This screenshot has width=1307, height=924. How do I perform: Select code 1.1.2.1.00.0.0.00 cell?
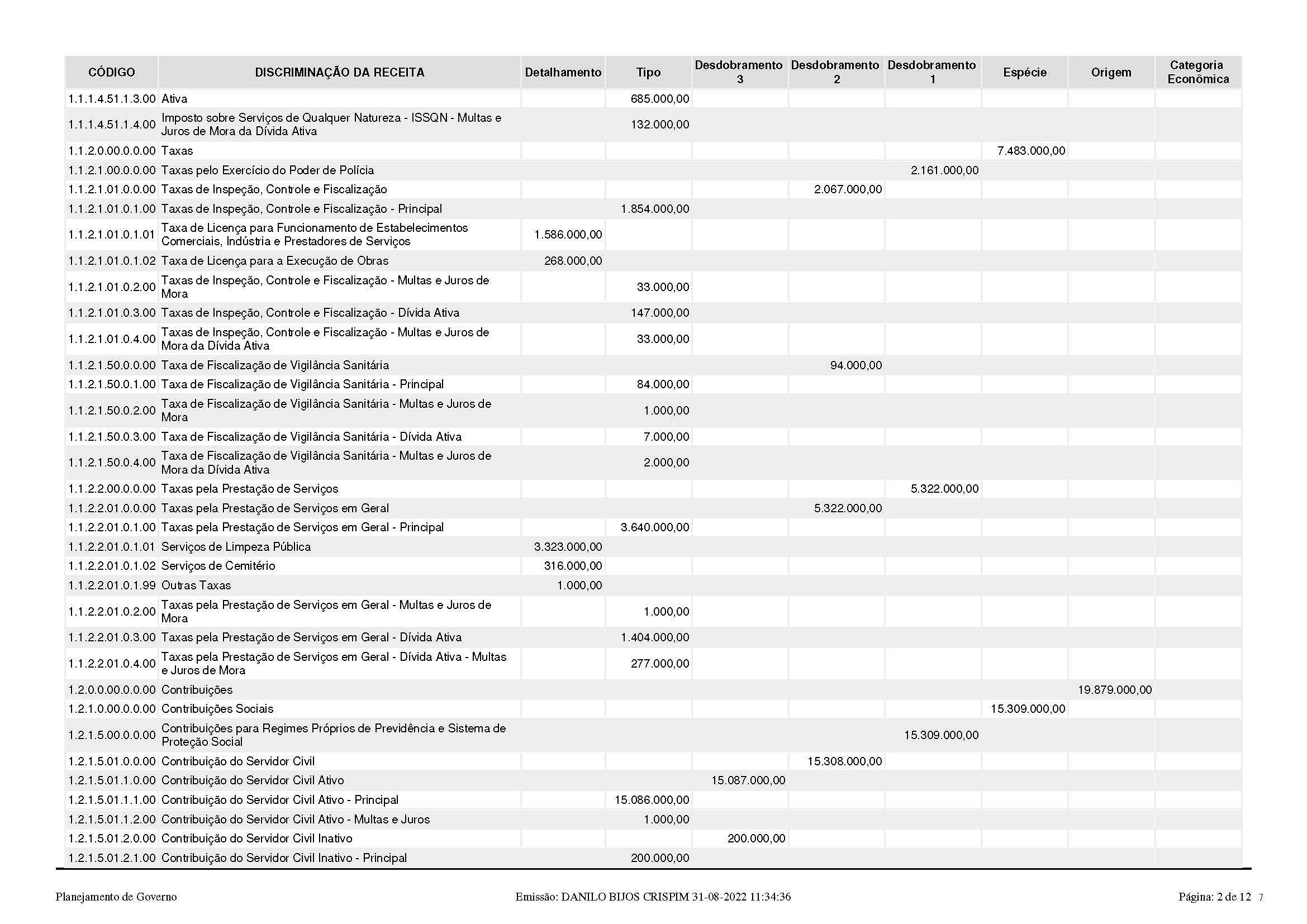point(112,170)
